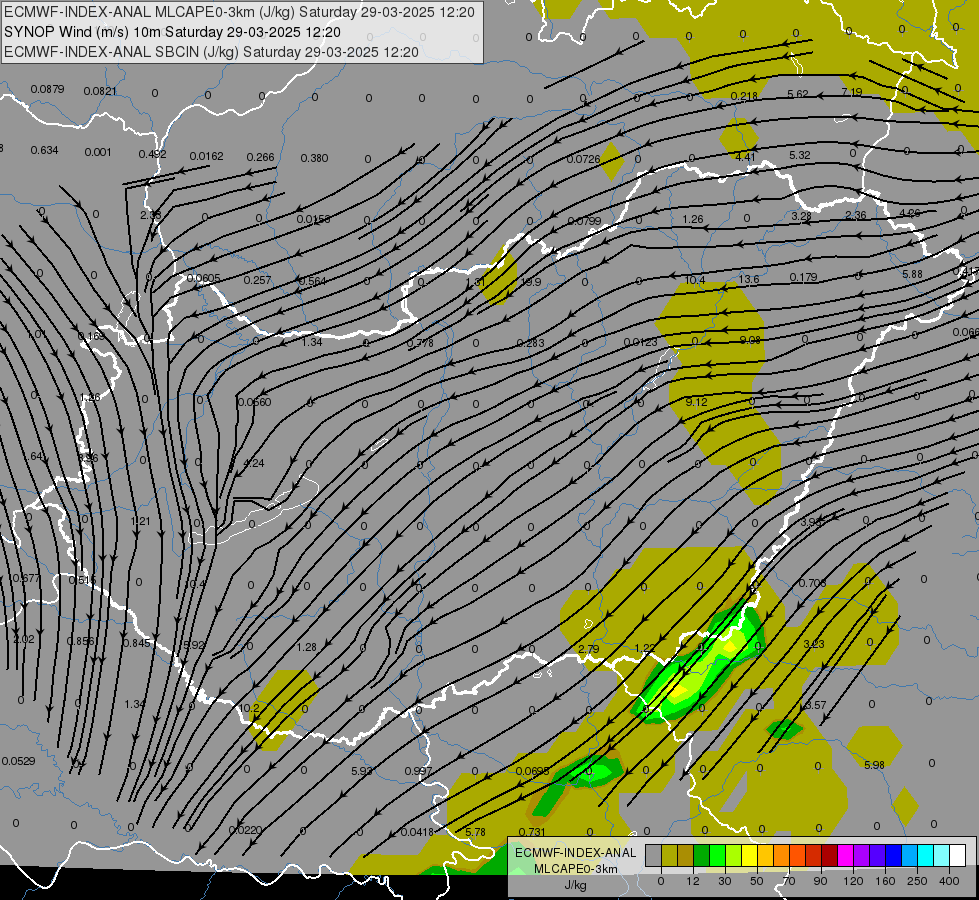
Task: Click the map value '3.23'
Action: [814, 644]
